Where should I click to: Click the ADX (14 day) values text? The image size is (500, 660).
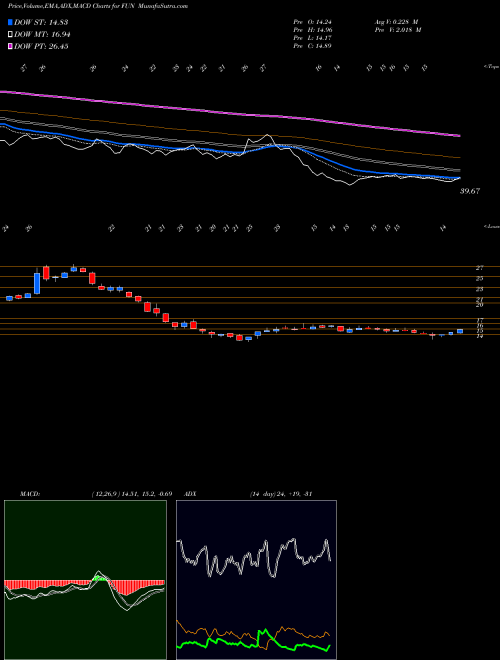tap(280, 493)
